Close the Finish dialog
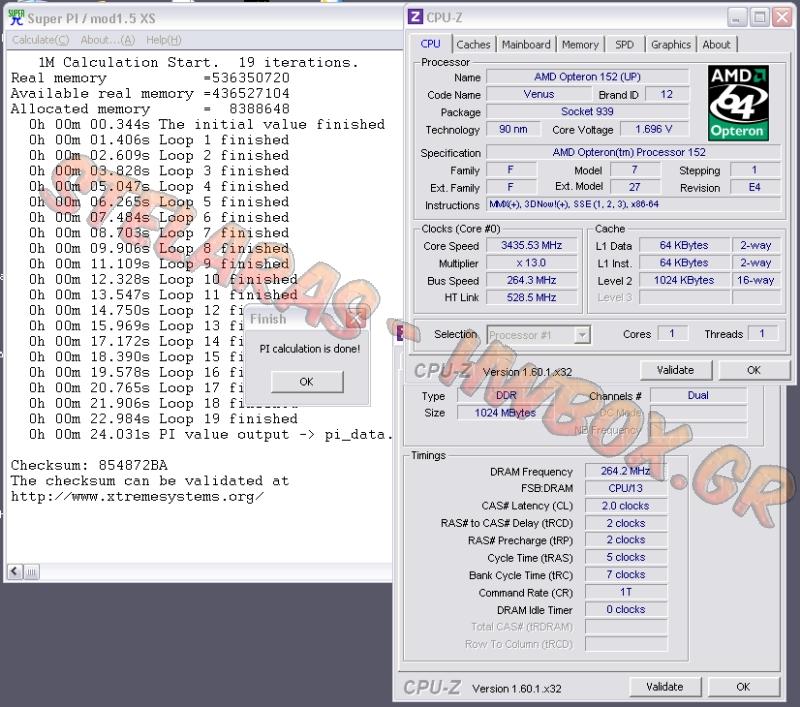Screen dimensions: 800x707 point(357,319)
